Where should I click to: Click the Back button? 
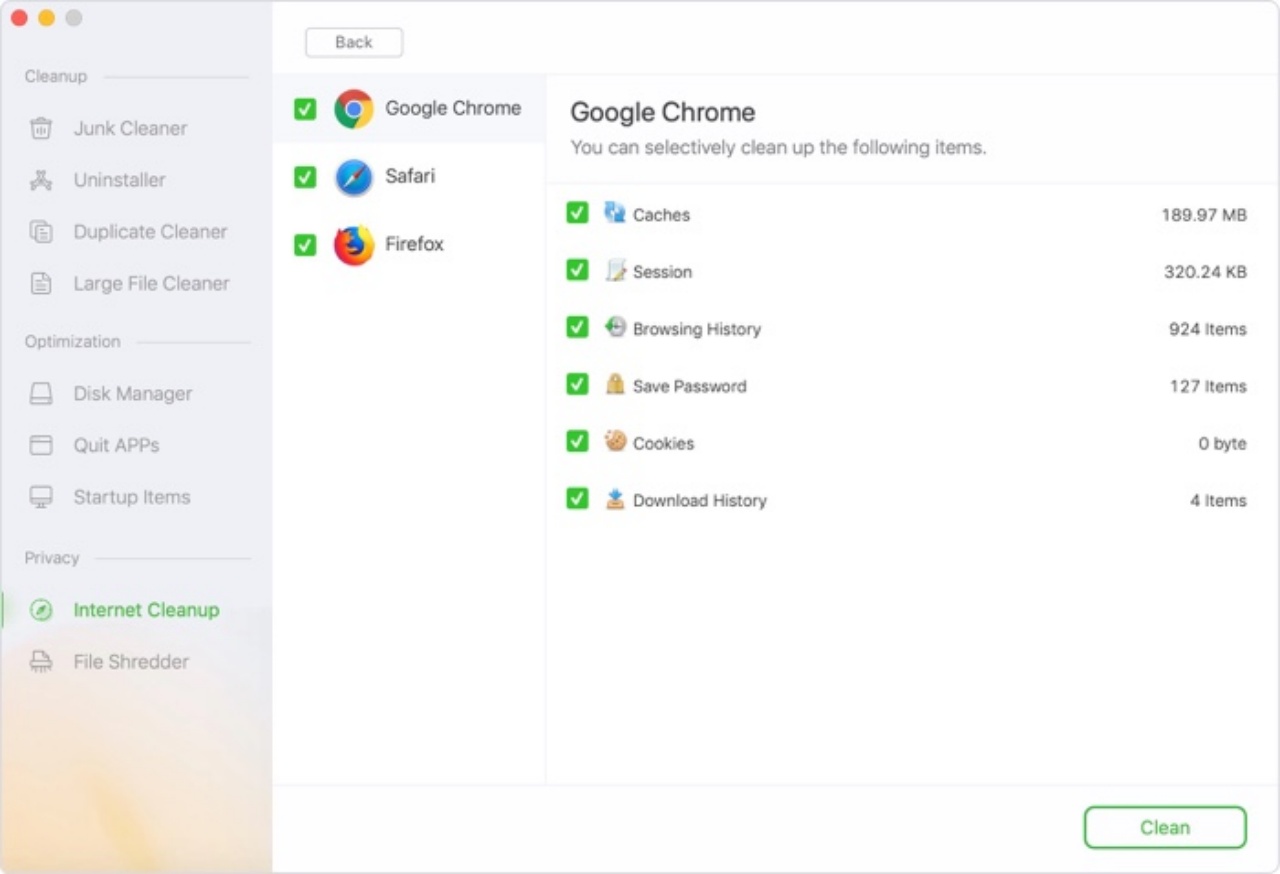(x=354, y=42)
